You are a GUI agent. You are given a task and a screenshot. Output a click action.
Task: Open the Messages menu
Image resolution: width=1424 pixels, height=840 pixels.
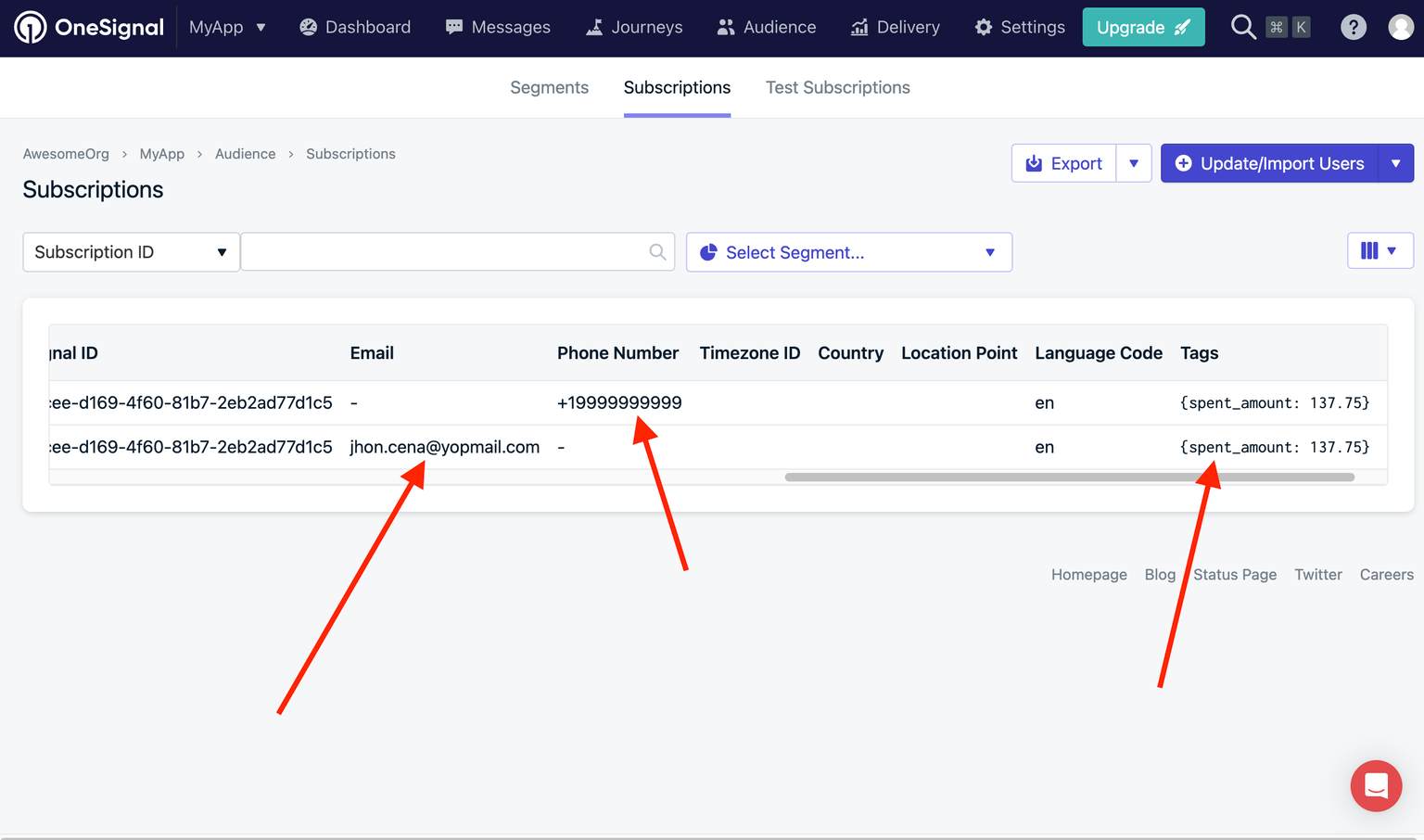(x=498, y=27)
